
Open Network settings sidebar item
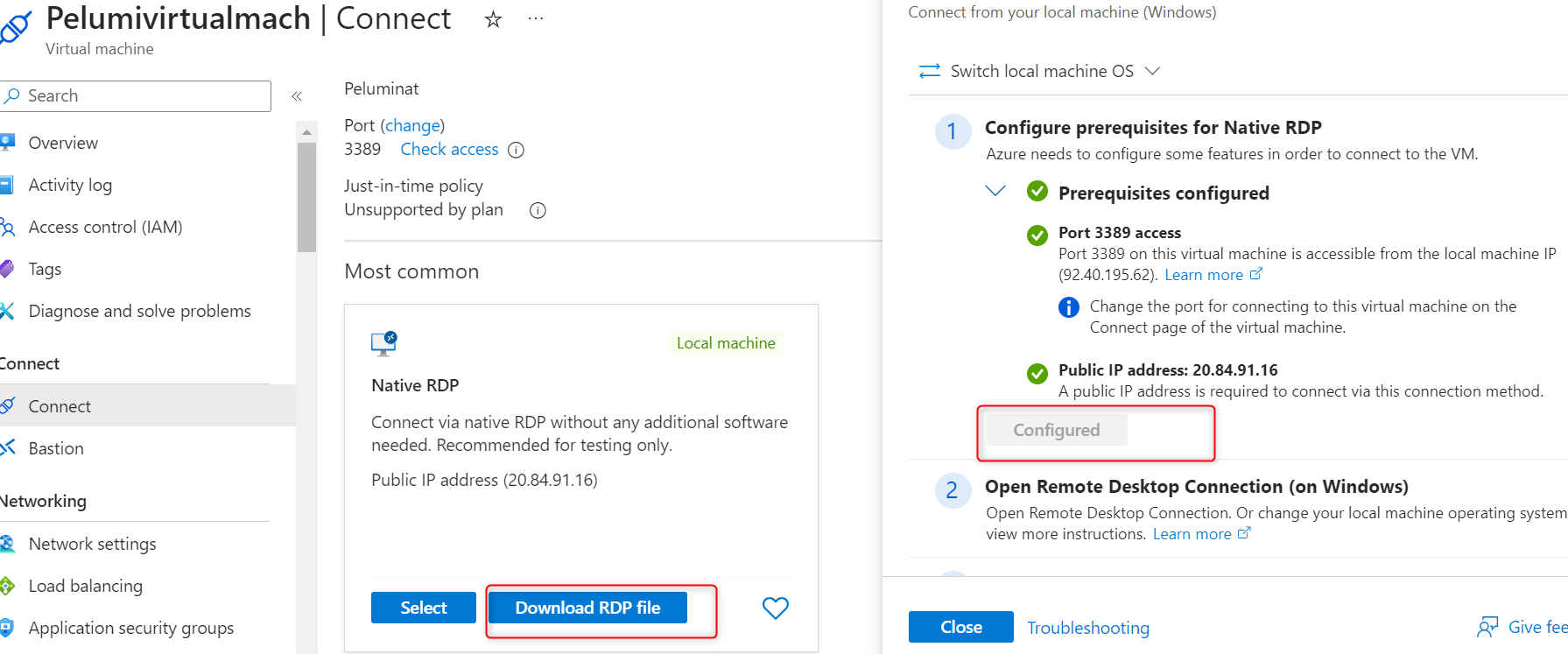[92, 544]
